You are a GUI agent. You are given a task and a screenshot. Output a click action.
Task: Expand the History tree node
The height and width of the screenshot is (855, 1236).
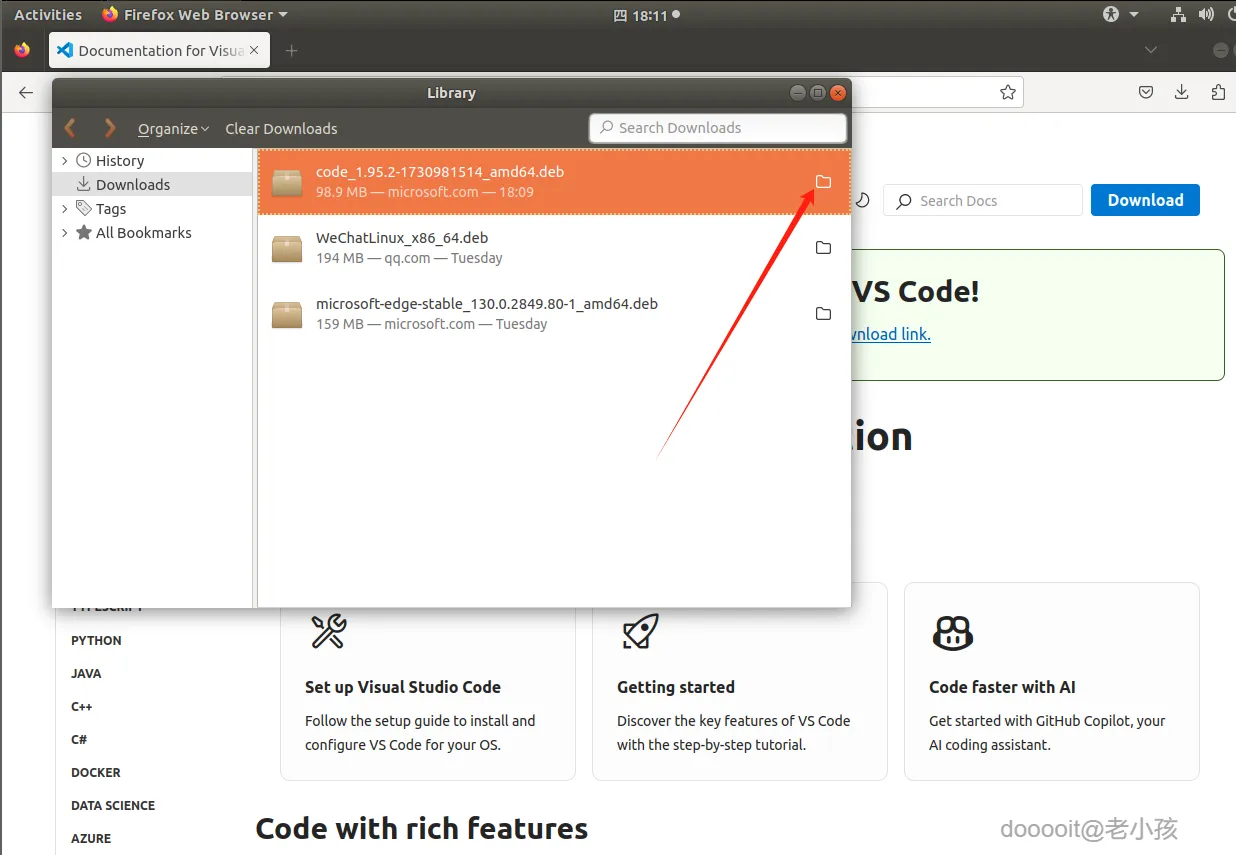65,161
